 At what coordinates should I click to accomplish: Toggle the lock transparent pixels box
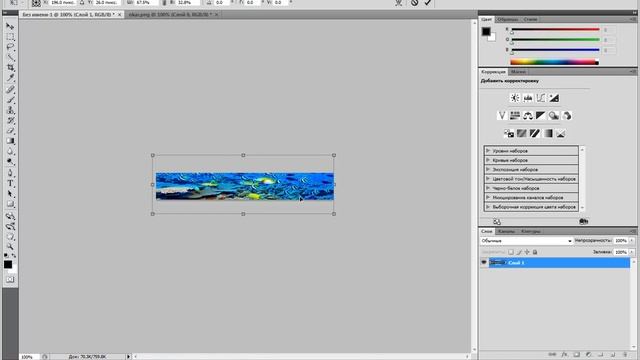point(511,252)
